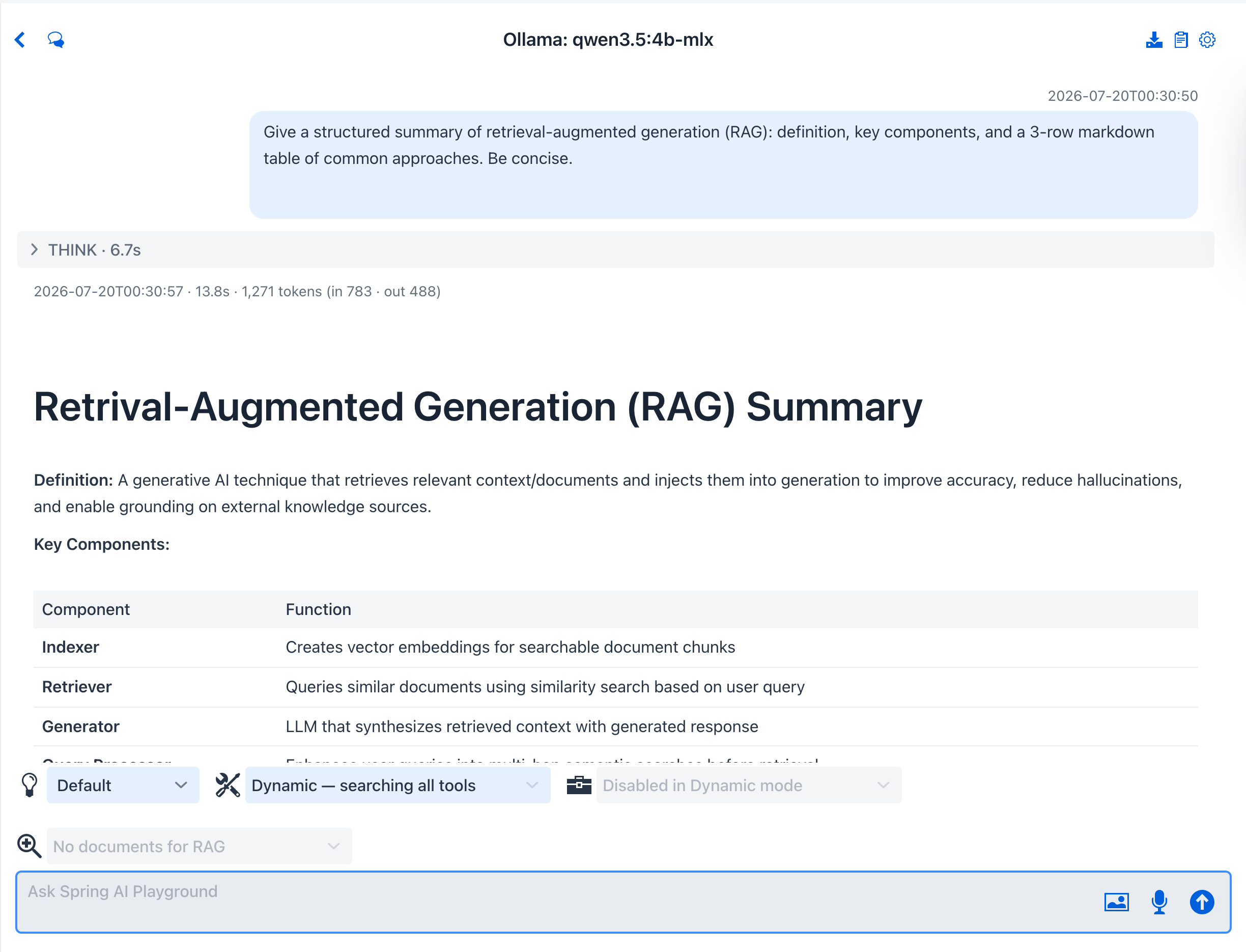The height and width of the screenshot is (952, 1246).
Task: Focus the Ask Spring AI Playground input
Action: pyautogui.click(x=624, y=902)
